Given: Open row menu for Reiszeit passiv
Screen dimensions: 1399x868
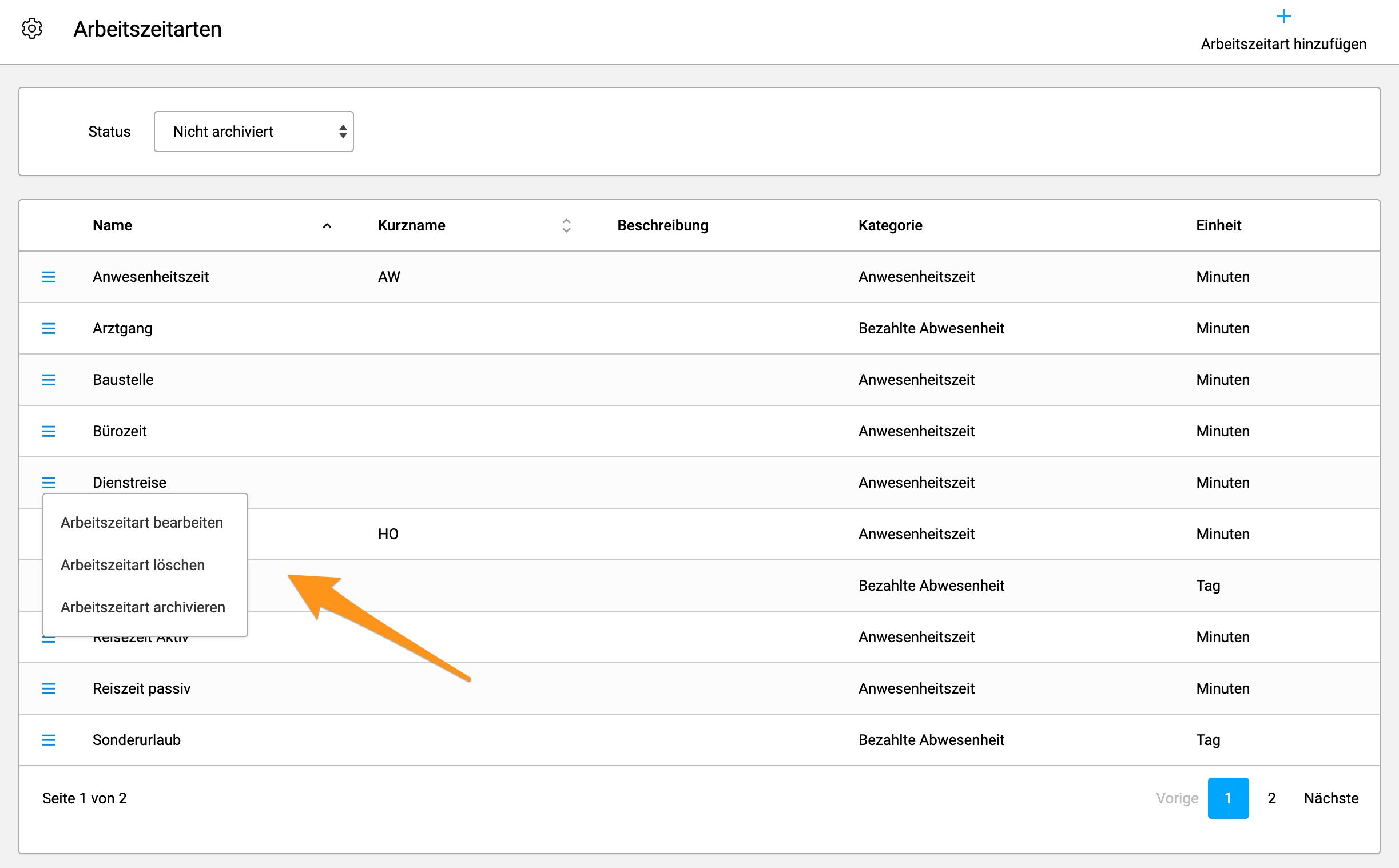Looking at the screenshot, I should (49, 688).
